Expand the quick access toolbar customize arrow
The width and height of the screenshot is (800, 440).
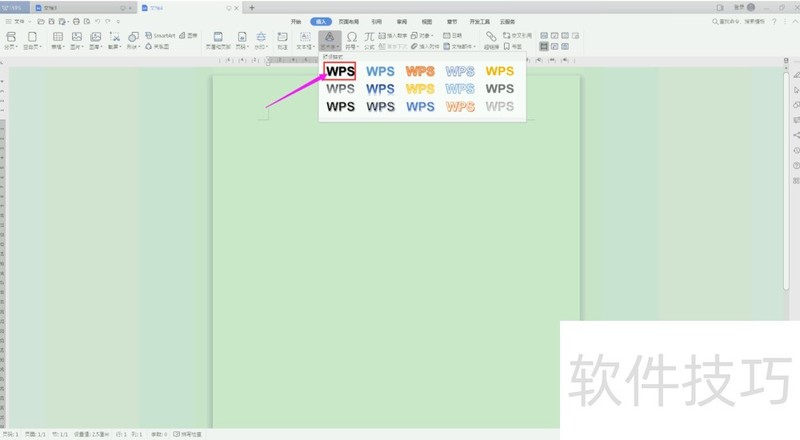pyautogui.click(x=118, y=21)
